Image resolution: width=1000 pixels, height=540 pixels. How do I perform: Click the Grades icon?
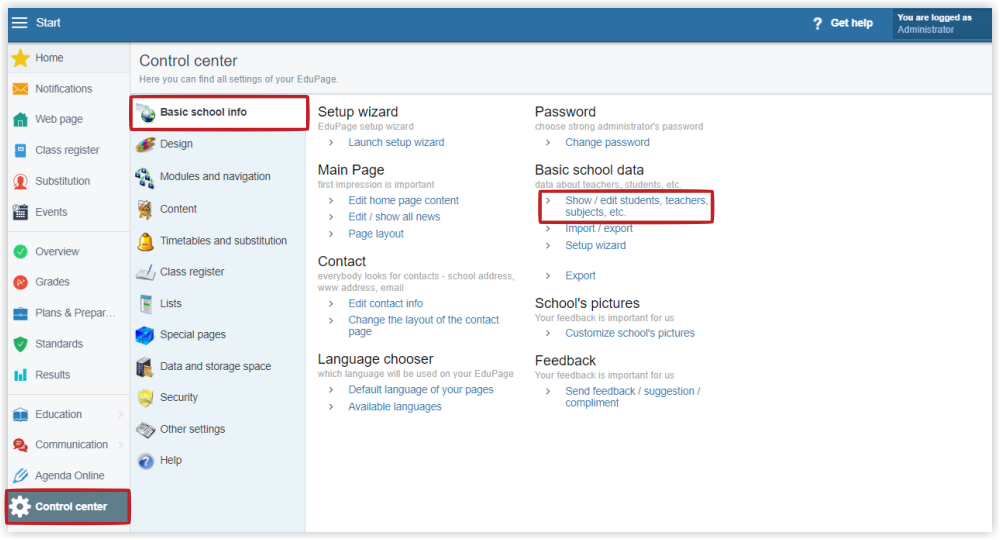click(x=20, y=282)
